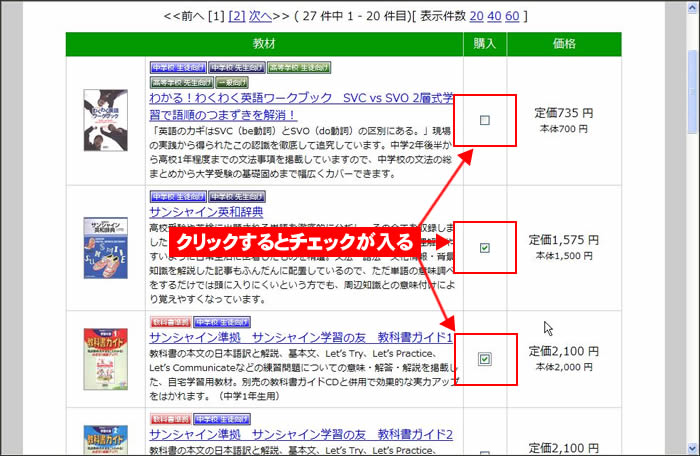Image resolution: width=700 pixels, height=456 pixels.
Task: Click 教科書準拠 badge on 教科書ガイド2
Action: coord(171,419)
